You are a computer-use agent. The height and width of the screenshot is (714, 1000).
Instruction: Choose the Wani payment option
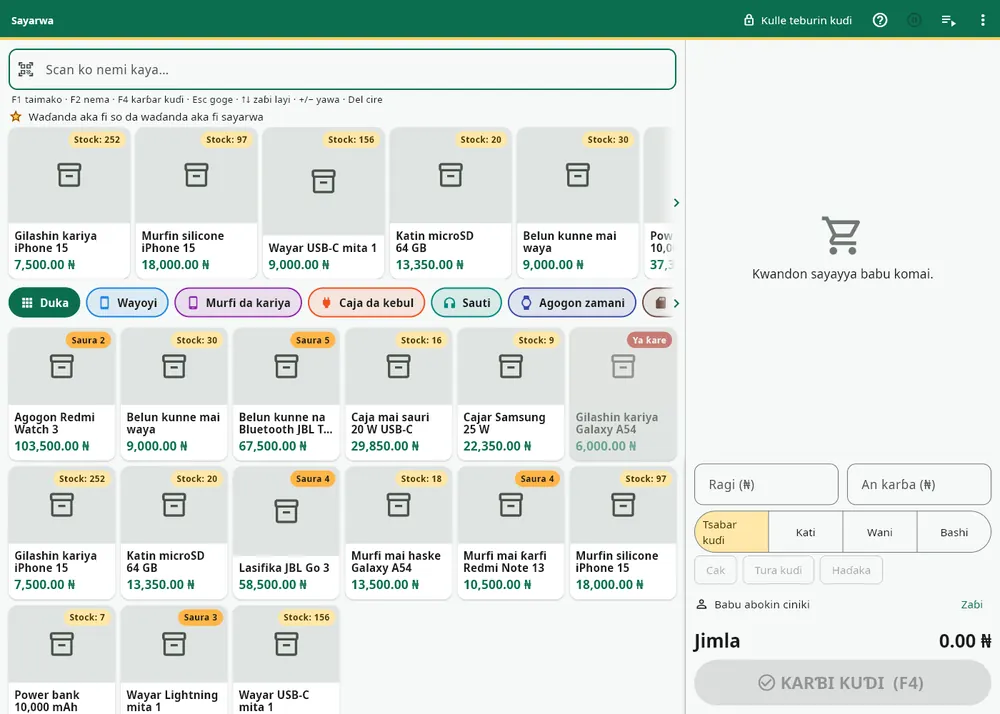(x=879, y=532)
